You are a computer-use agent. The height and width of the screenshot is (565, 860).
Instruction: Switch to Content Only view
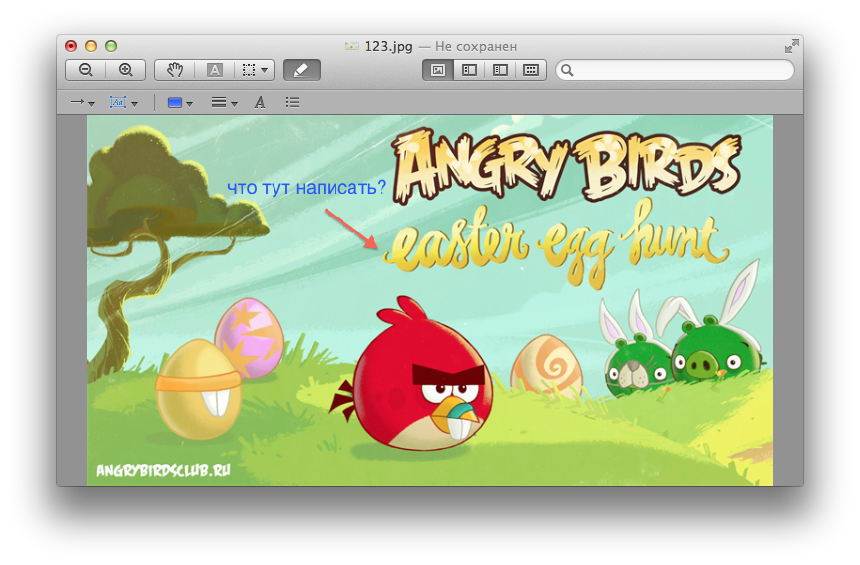438,70
